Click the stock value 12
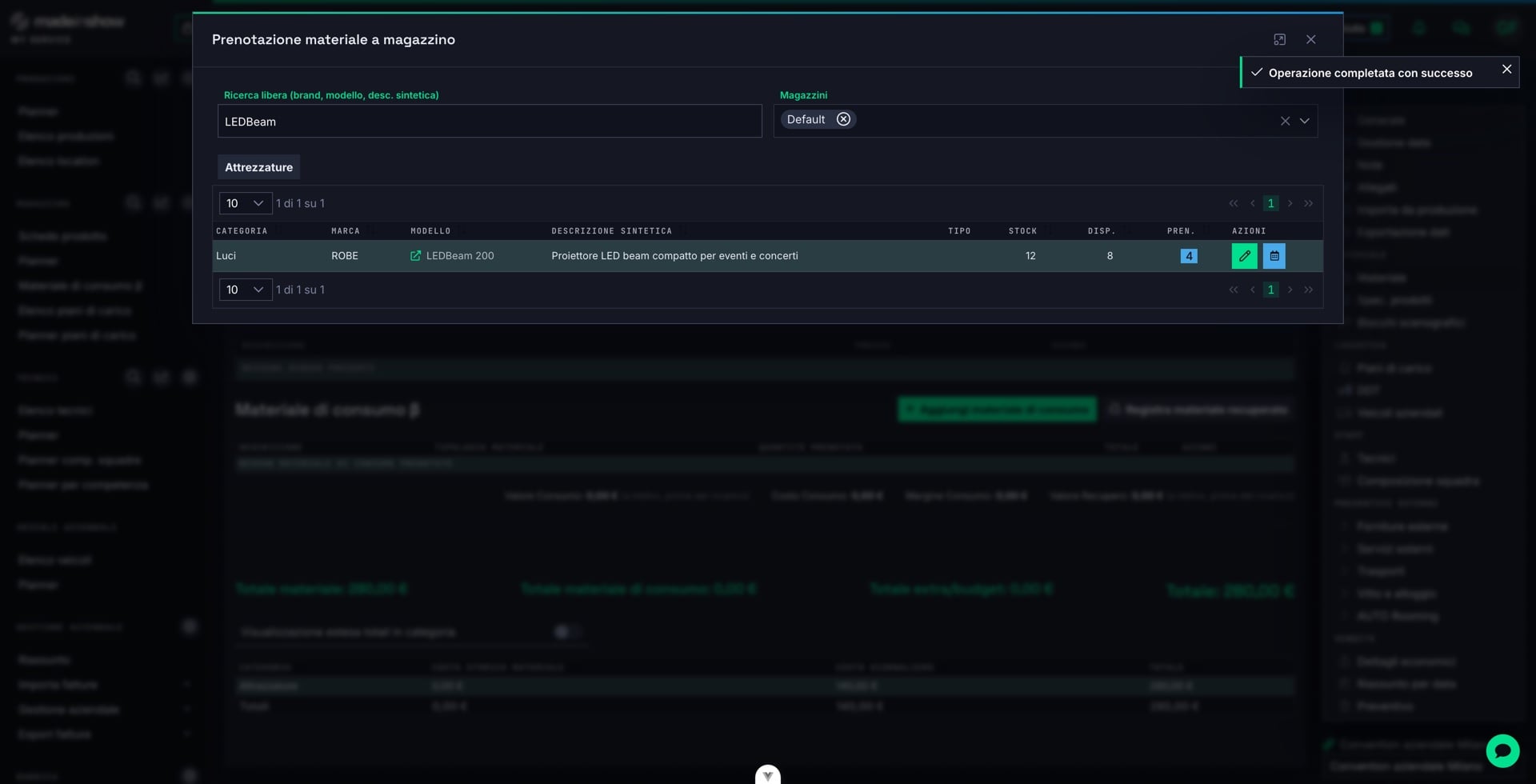 point(1030,256)
